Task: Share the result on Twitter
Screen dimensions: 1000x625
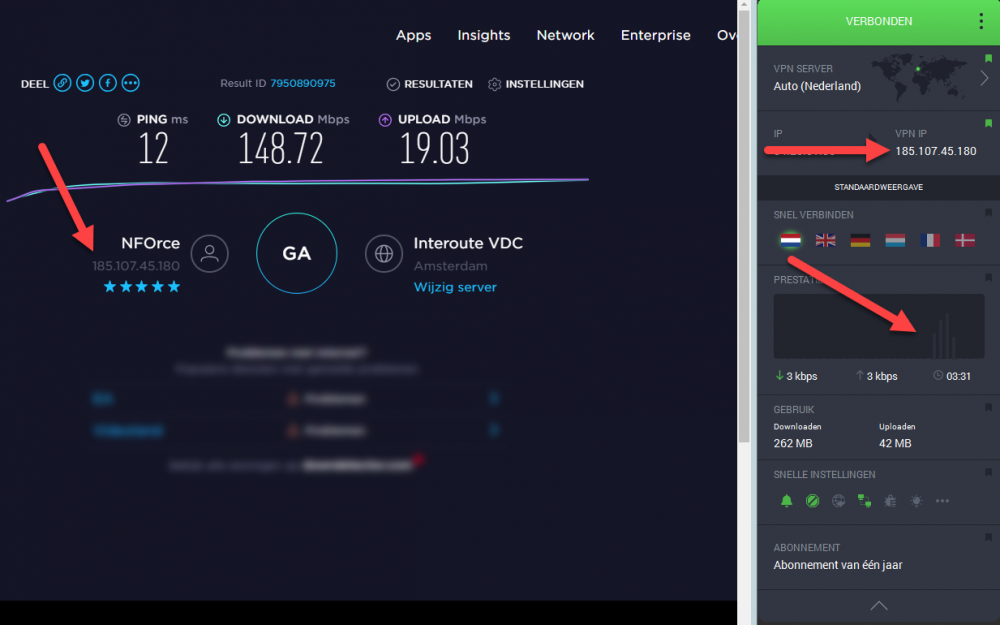Action: [85, 83]
